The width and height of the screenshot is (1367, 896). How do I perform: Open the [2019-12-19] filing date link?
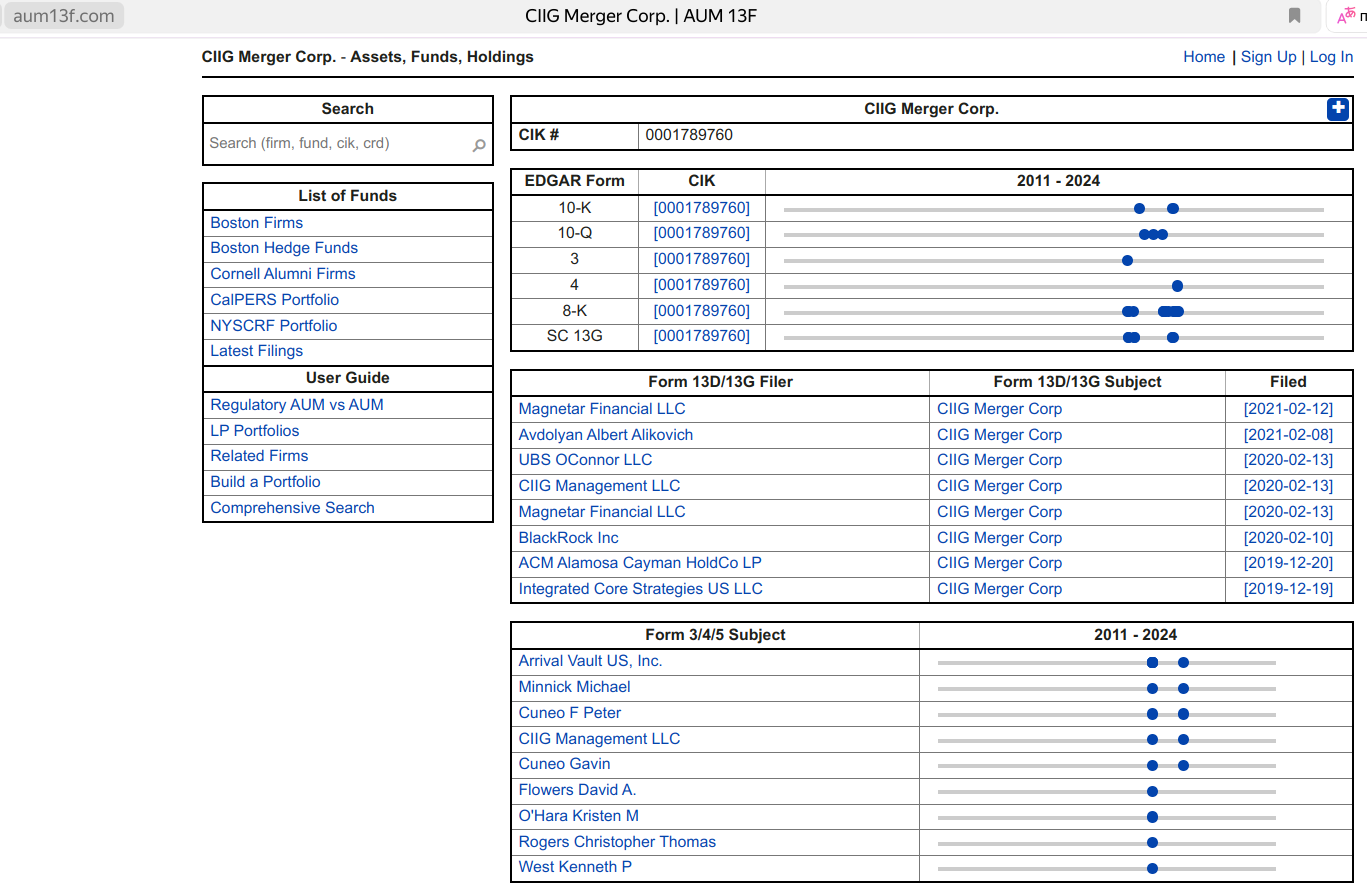point(1288,589)
